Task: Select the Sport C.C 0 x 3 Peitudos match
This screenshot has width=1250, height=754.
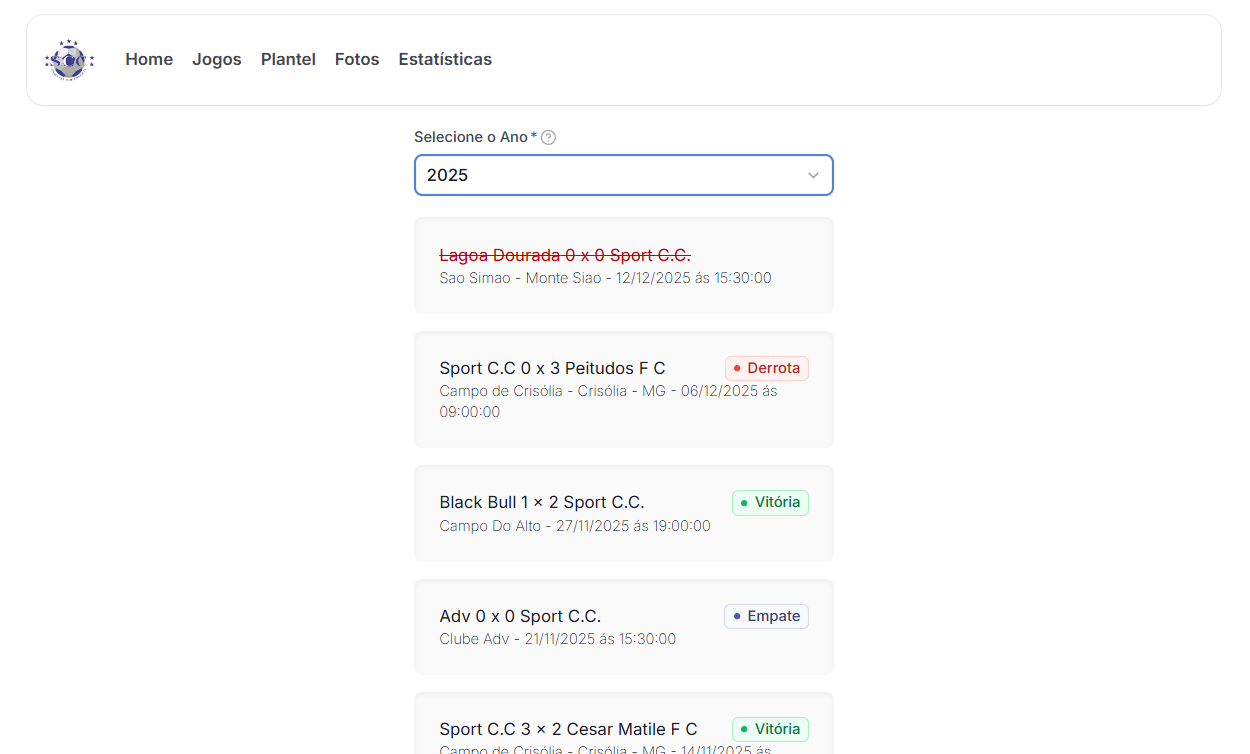Action: click(552, 369)
